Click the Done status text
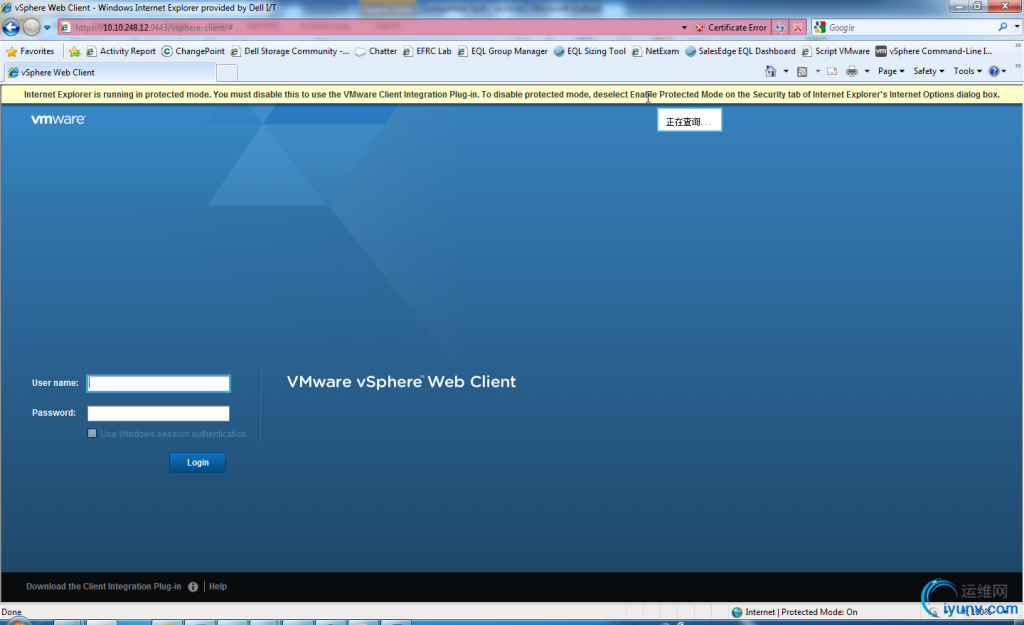The width and height of the screenshot is (1024, 625). 11,612
